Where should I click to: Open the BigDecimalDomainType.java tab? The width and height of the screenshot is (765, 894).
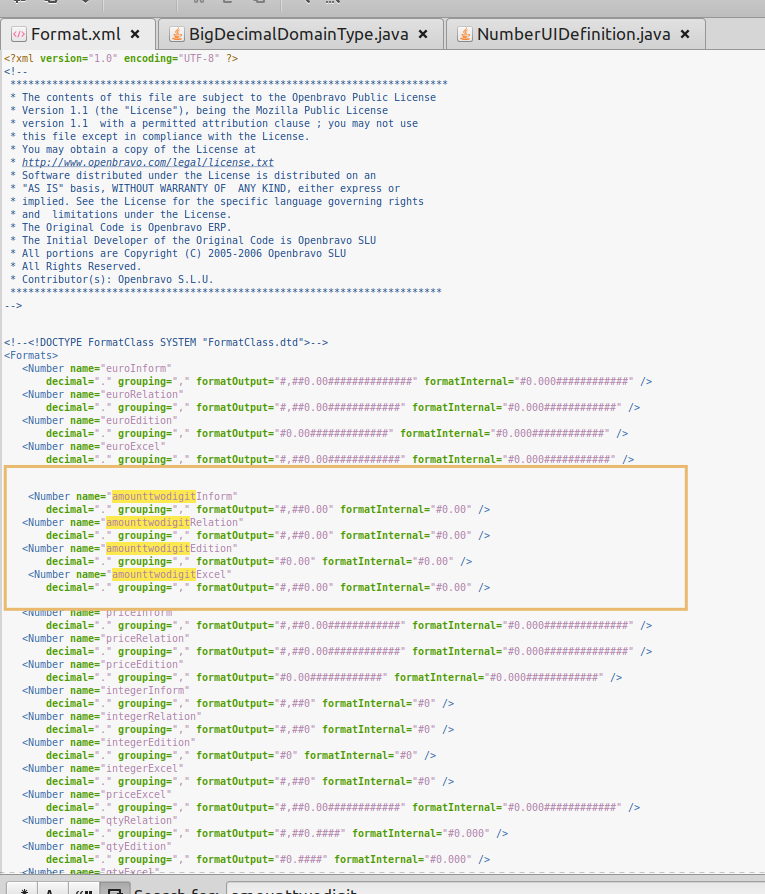tap(289, 34)
